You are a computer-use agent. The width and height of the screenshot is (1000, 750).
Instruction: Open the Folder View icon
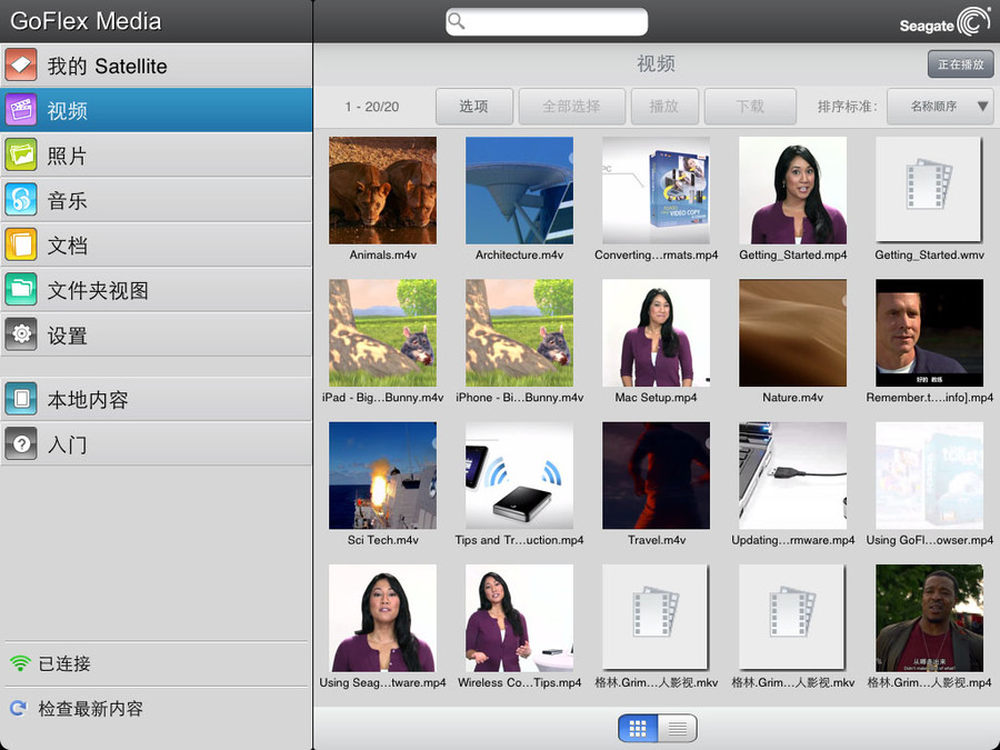21,290
